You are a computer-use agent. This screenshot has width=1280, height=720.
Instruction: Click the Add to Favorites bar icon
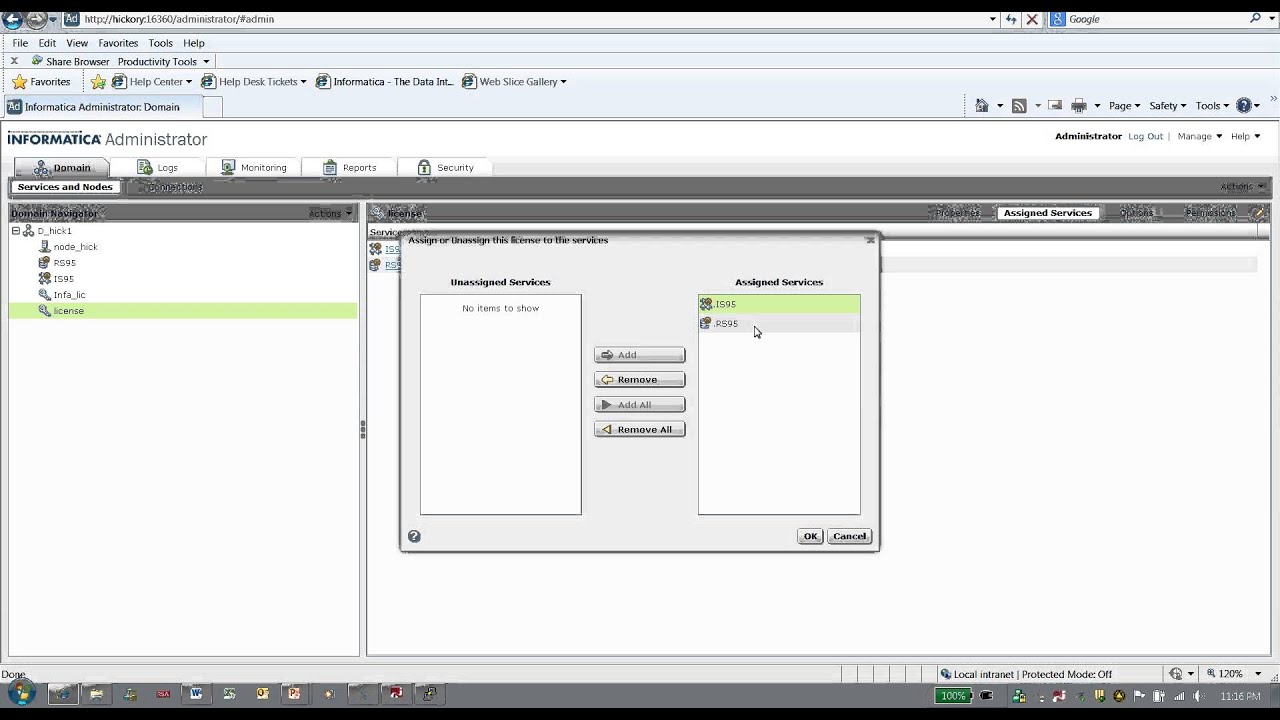(x=98, y=82)
